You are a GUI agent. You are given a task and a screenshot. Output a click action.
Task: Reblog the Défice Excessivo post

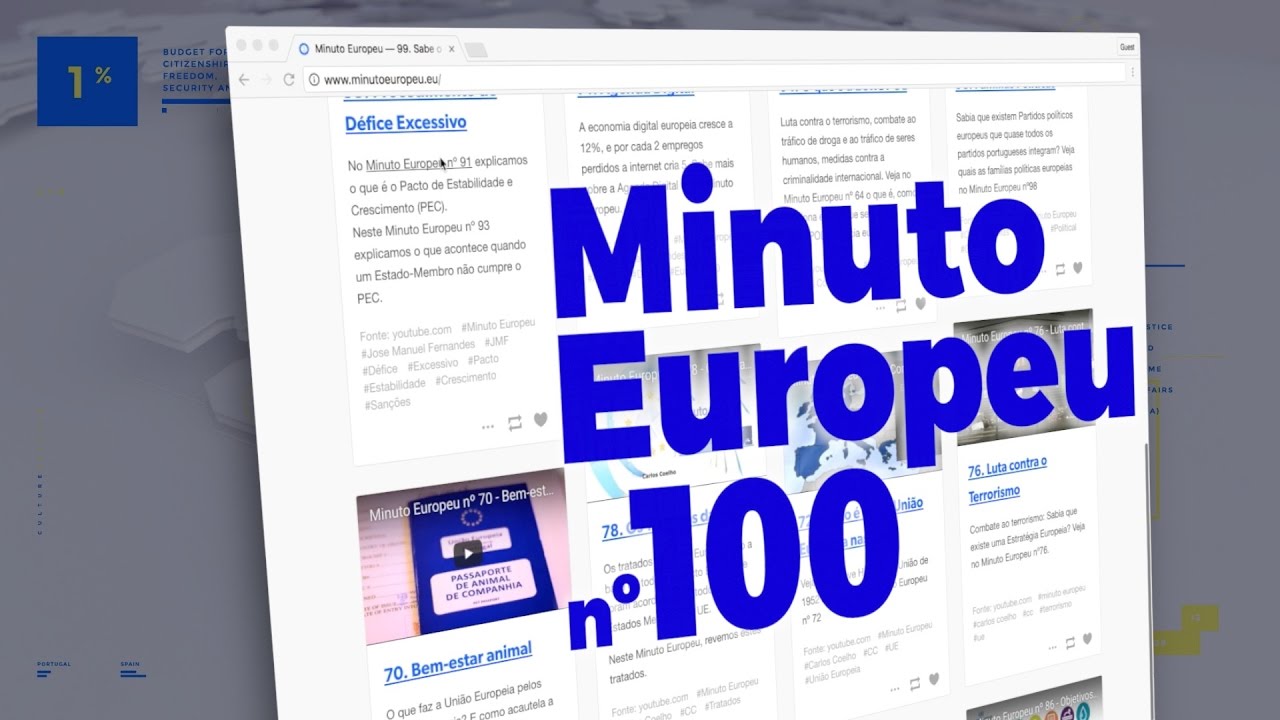pos(515,423)
